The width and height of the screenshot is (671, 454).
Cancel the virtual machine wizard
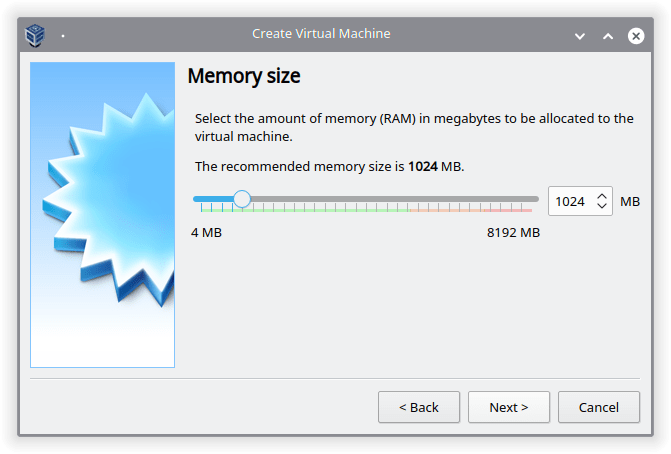tap(599, 407)
